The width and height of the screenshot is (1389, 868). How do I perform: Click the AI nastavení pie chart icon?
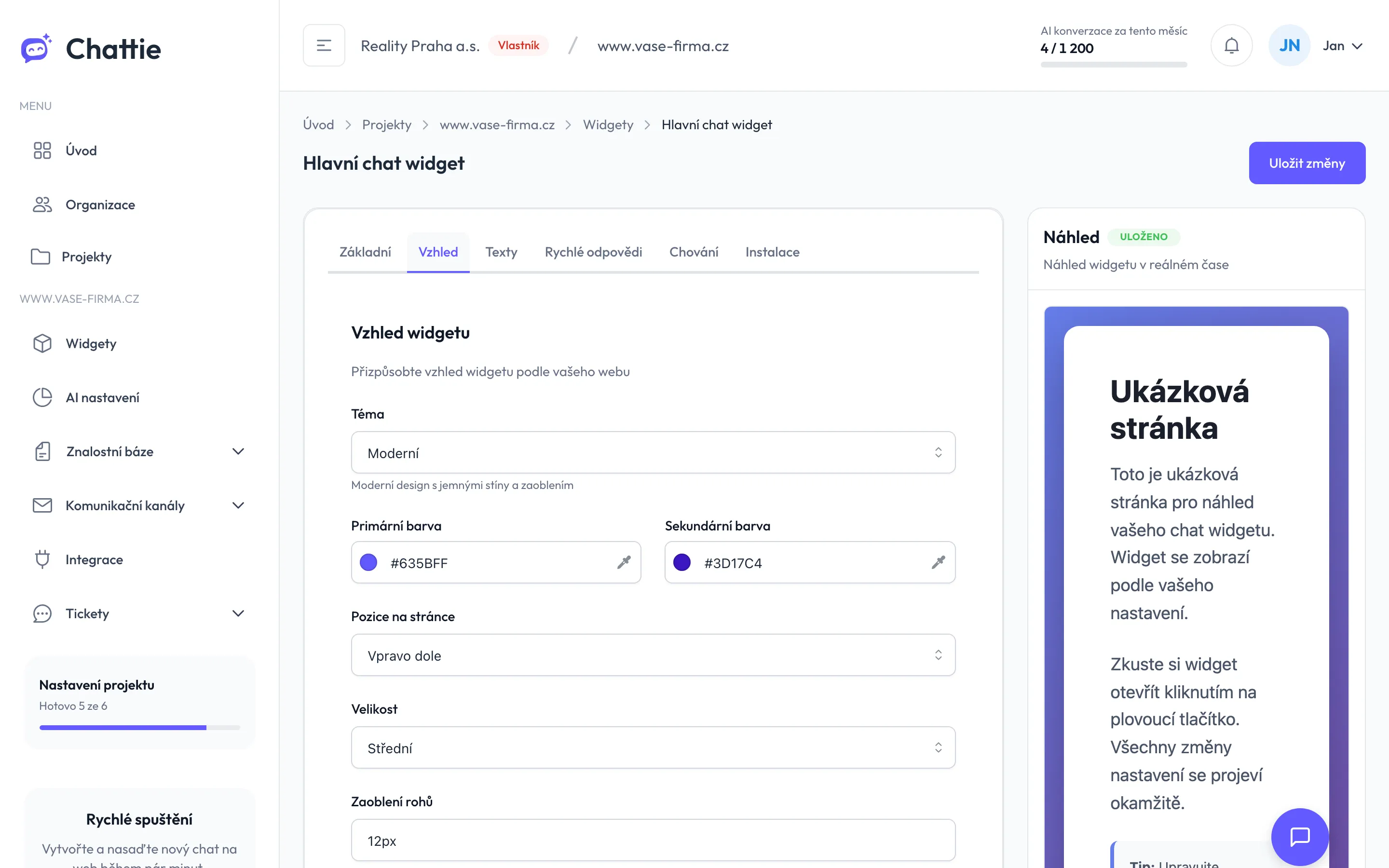coord(42,397)
